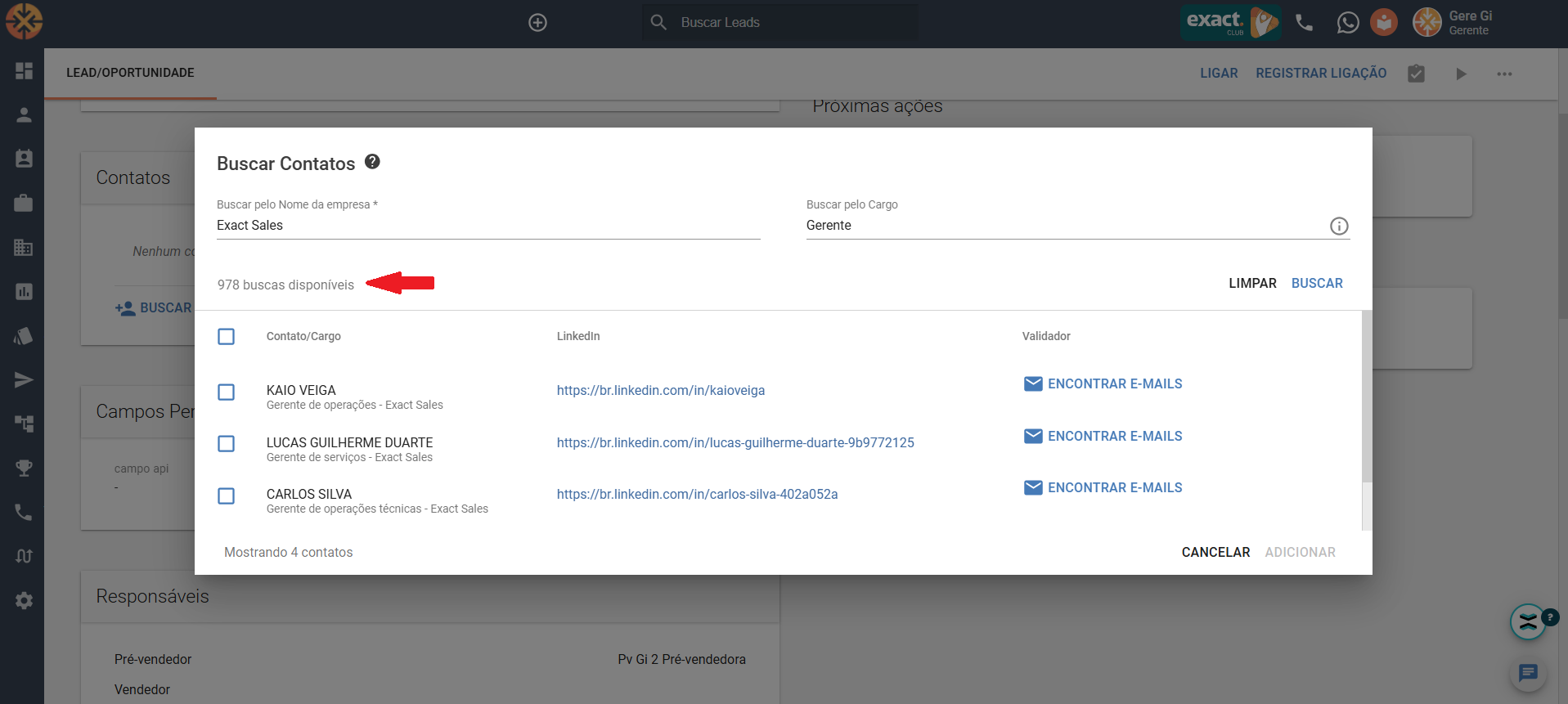Image resolution: width=1568 pixels, height=704 pixels.
Task: Open lucas-guilherme-duarte LinkedIn link
Action: 735,443
